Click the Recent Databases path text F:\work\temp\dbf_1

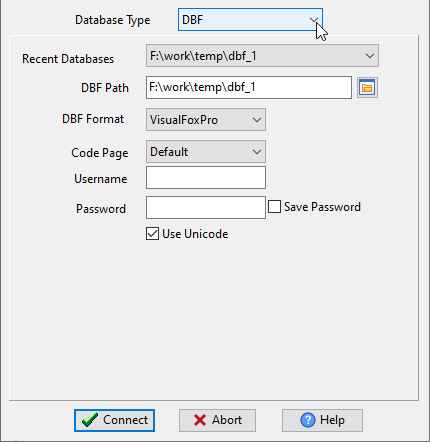(x=203, y=56)
